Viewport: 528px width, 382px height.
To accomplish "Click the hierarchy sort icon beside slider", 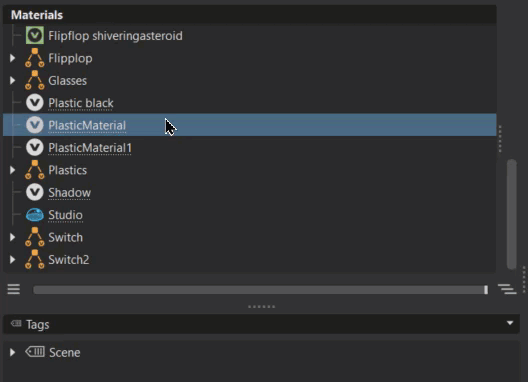I will pos(507,289).
